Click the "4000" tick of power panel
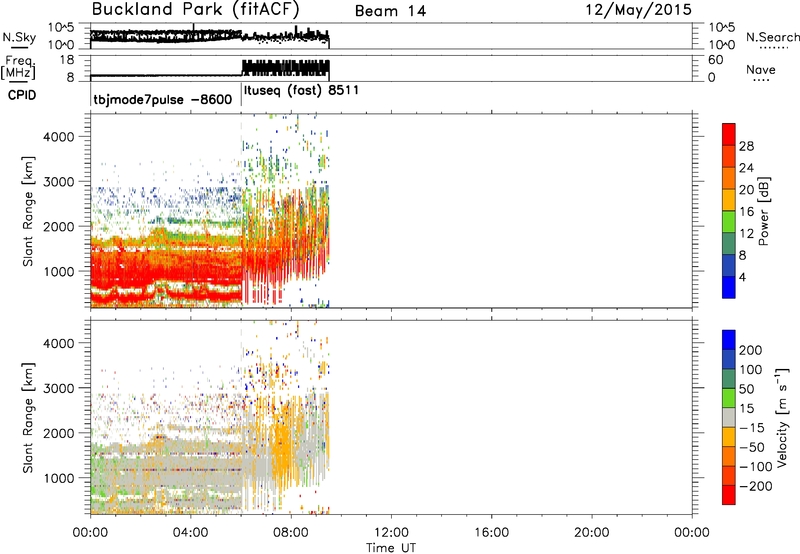This screenshot has height=554, width=800. pos(58,137)
